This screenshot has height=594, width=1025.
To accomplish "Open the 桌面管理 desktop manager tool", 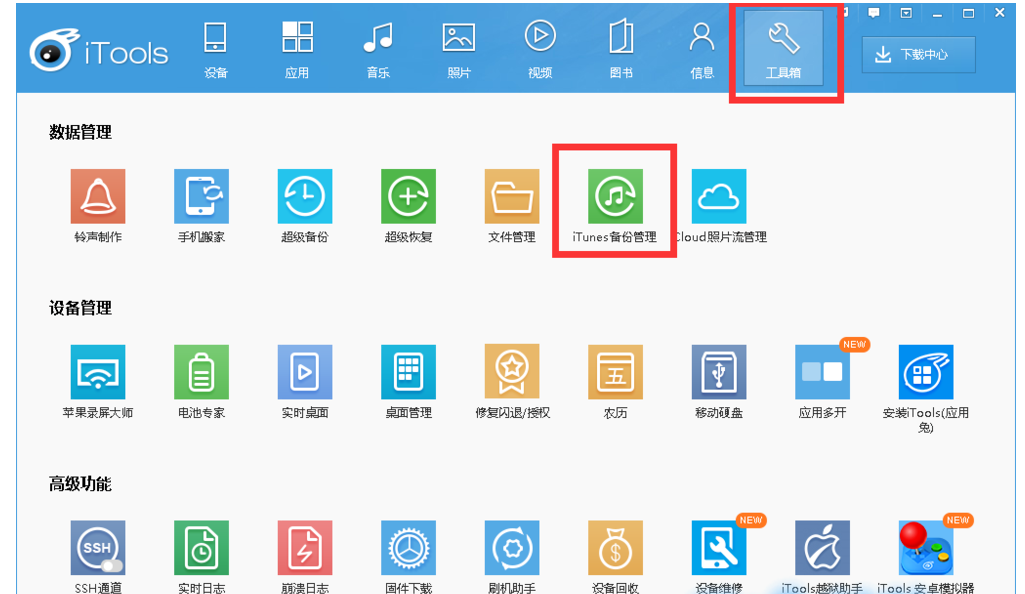I will pyautogui.click(x=409, y=372).
